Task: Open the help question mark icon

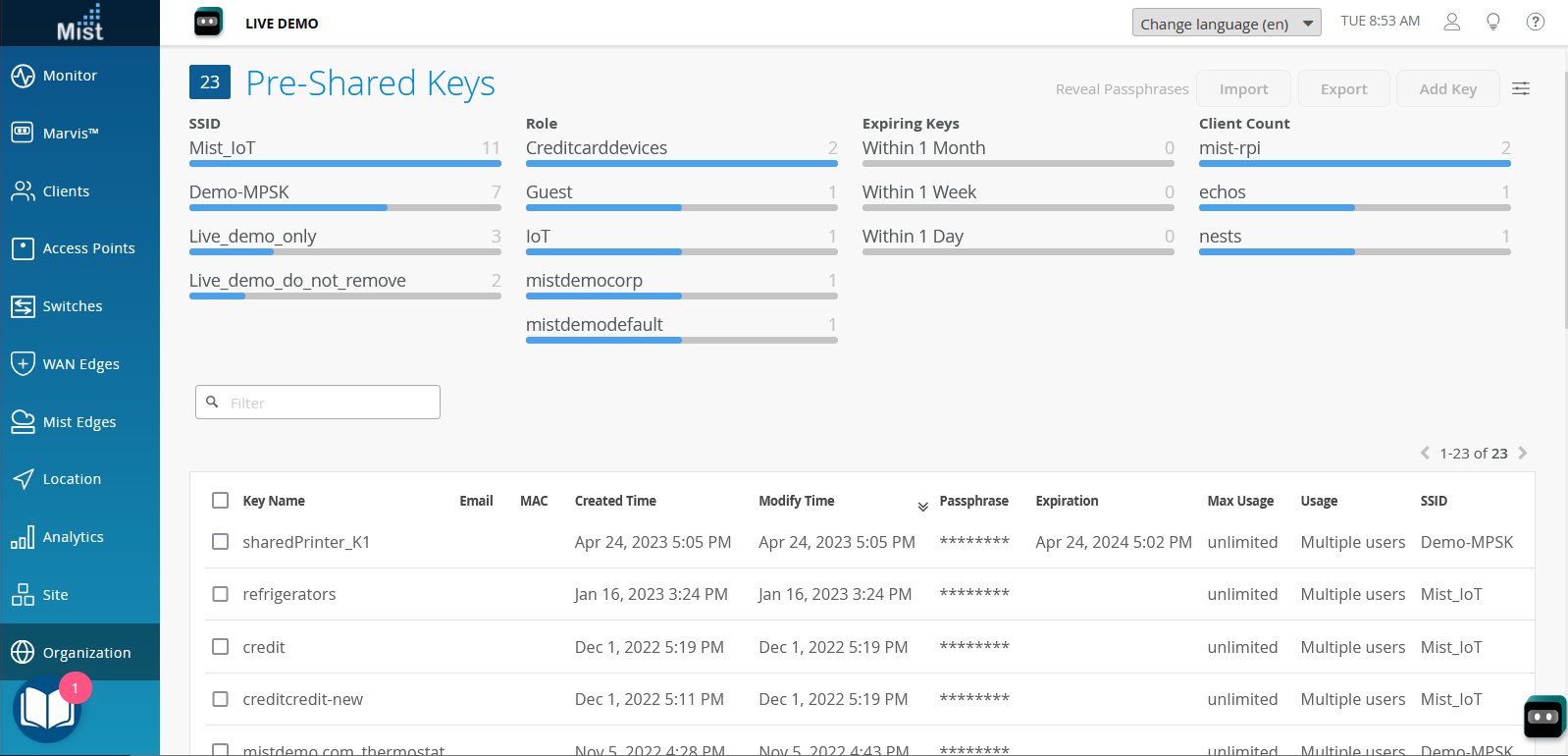Action: 1535,22
